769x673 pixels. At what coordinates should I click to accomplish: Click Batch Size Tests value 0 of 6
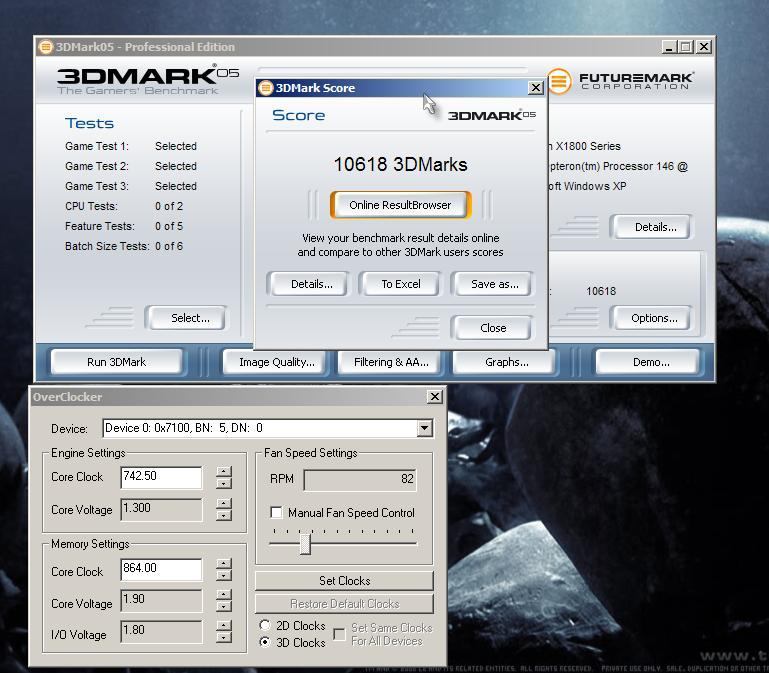169,246
